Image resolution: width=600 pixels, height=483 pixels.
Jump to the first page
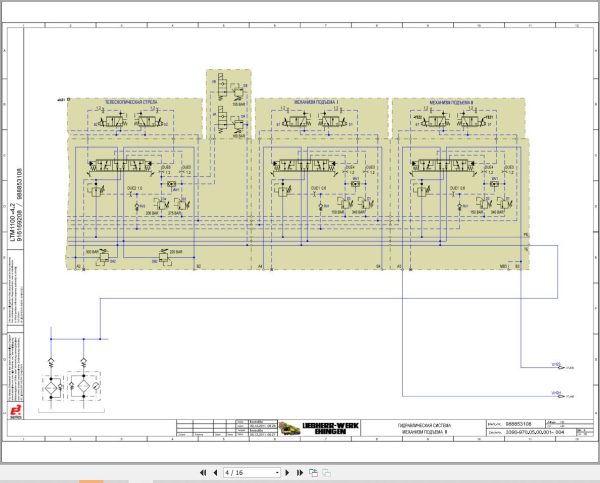click(x=203, y=473)
